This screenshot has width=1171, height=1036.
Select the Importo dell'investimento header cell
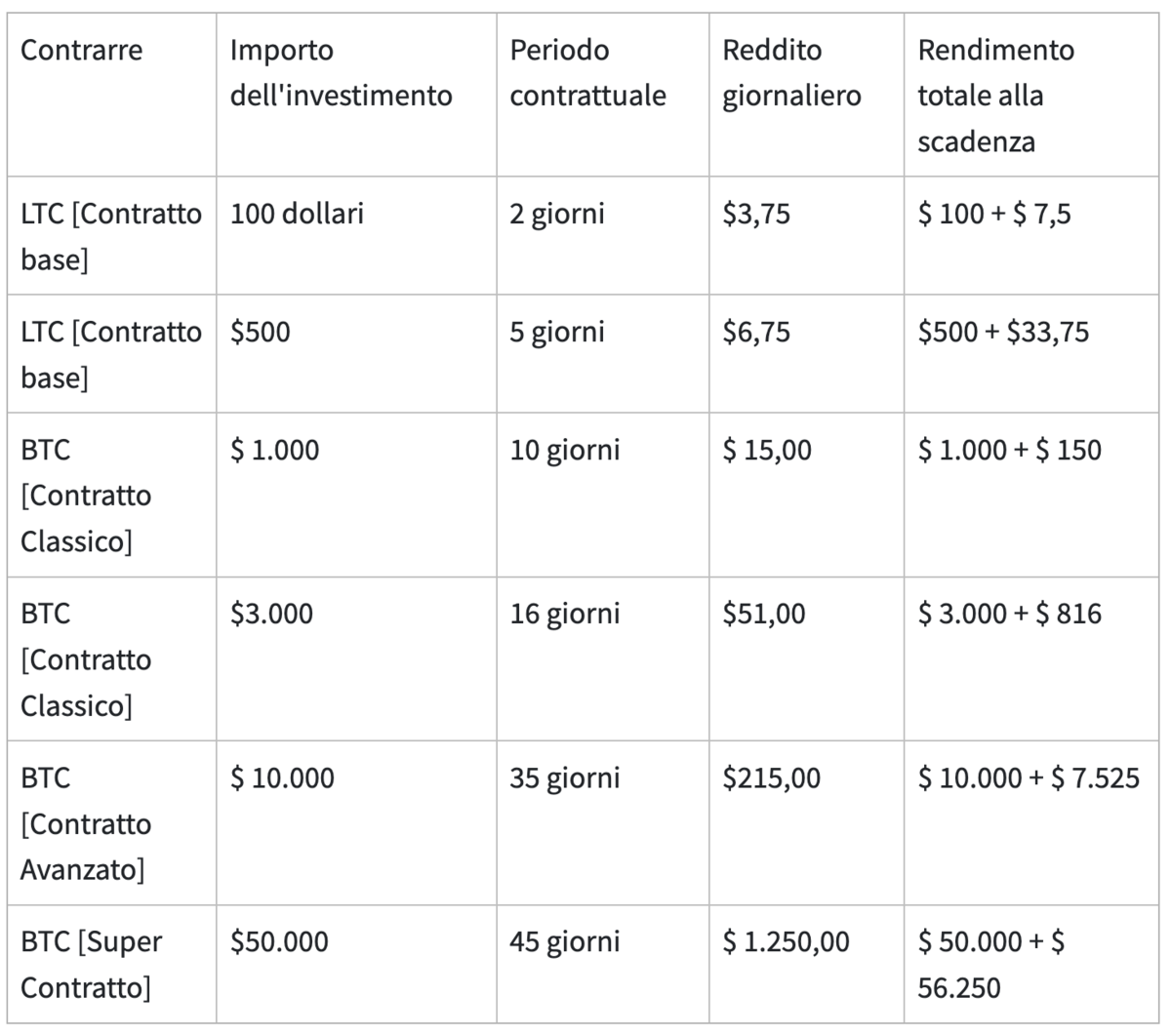[341, 73]
